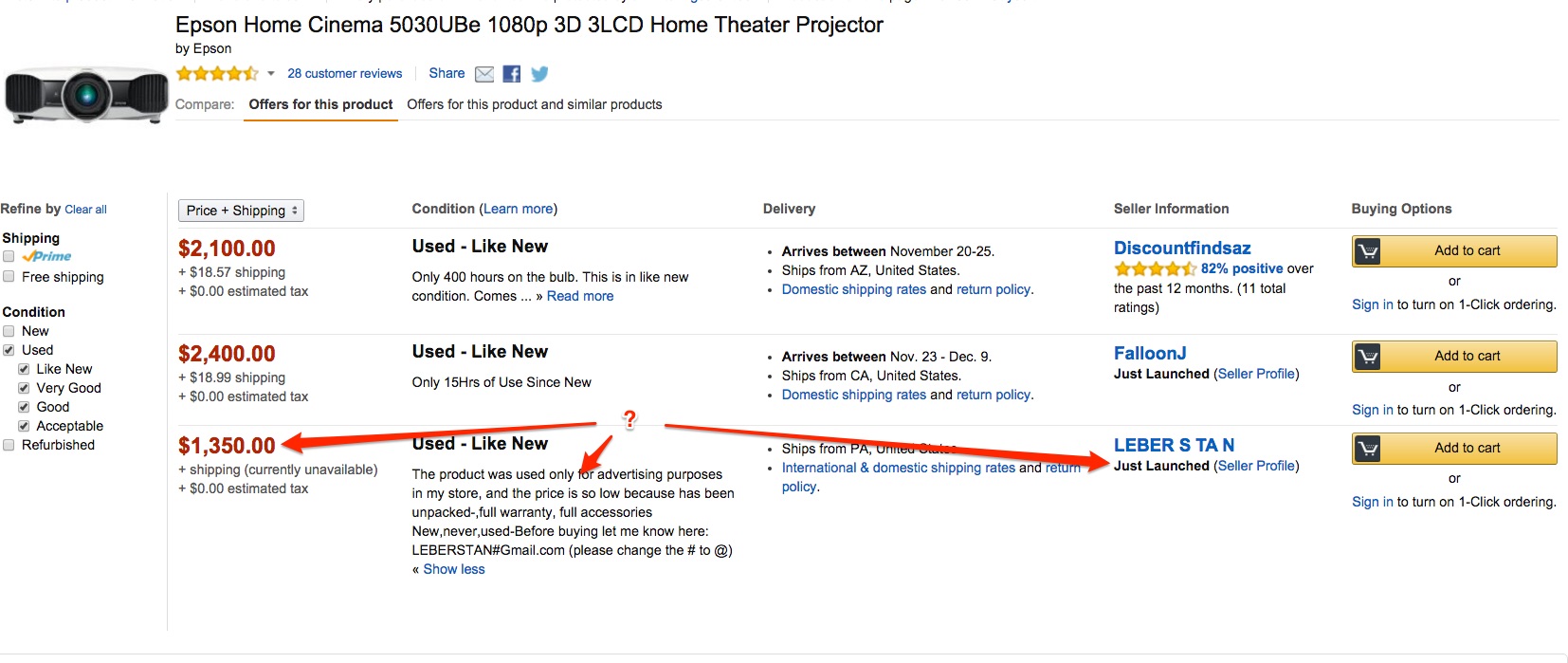Click the product star rating
The image size is (1568, 663).
pos(217,74)
